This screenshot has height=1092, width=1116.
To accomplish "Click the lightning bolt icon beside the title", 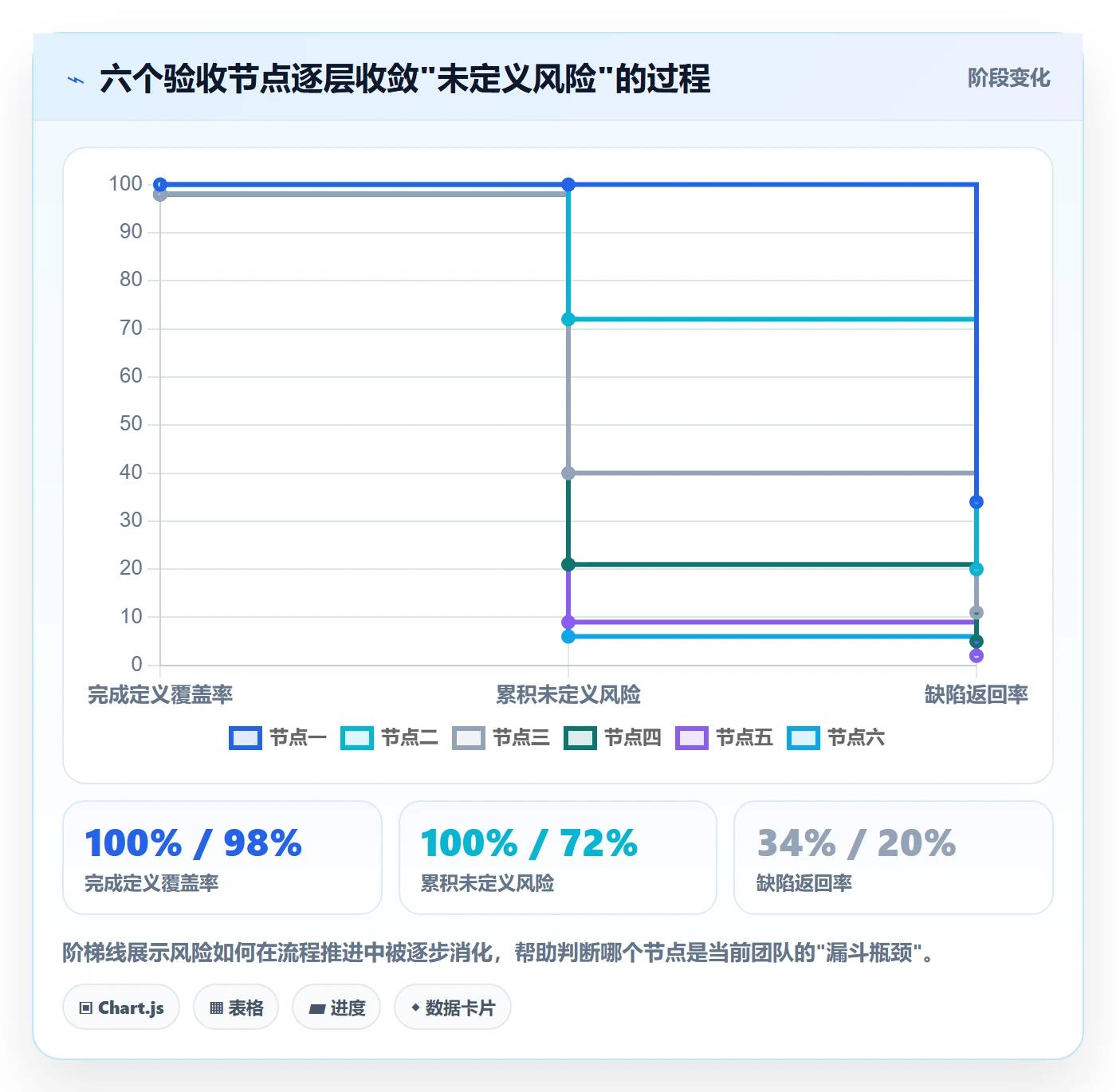I will [x=76, y=80].
